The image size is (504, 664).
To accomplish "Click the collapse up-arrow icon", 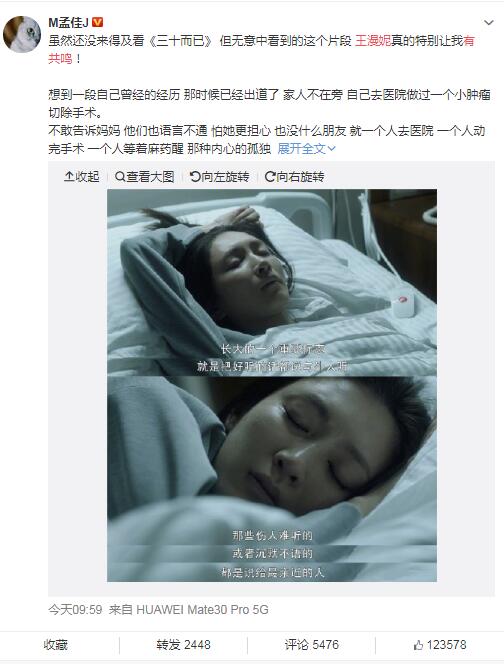I will coord(69,176).
